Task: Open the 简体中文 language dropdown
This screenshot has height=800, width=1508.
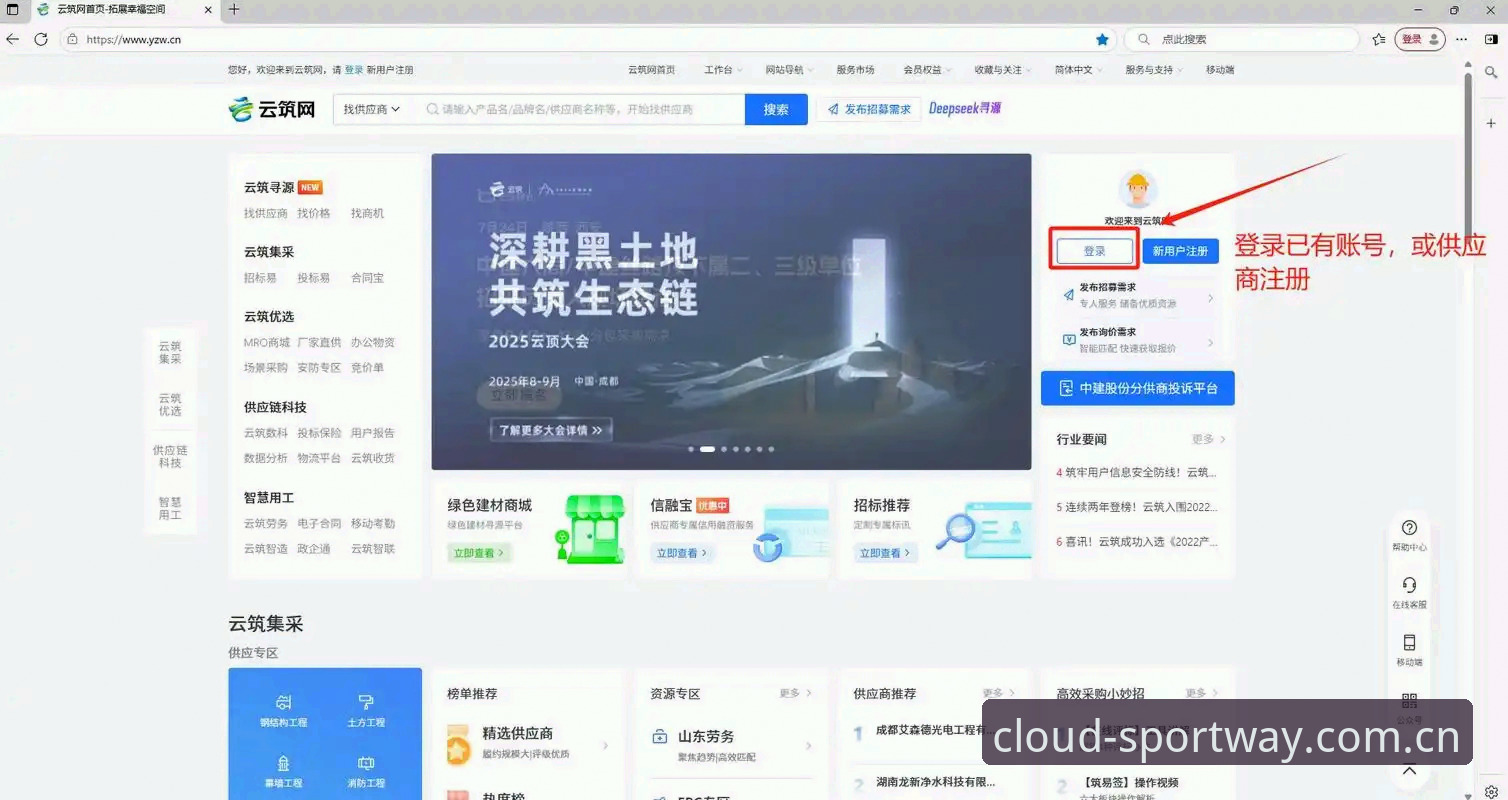Action: (x=1079, y=70)
